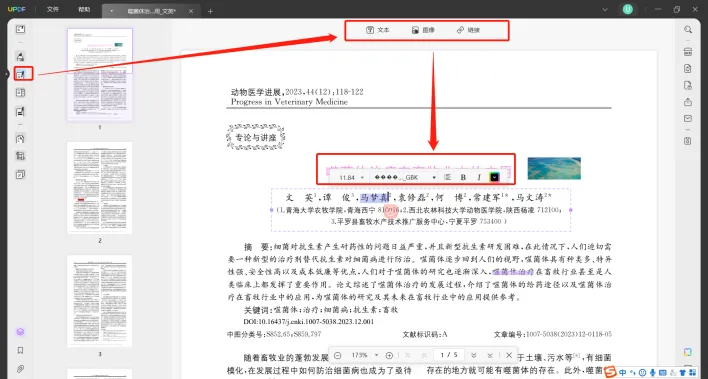Open the 文件 menu
The image size is (708, 379).
pos(53,9)
